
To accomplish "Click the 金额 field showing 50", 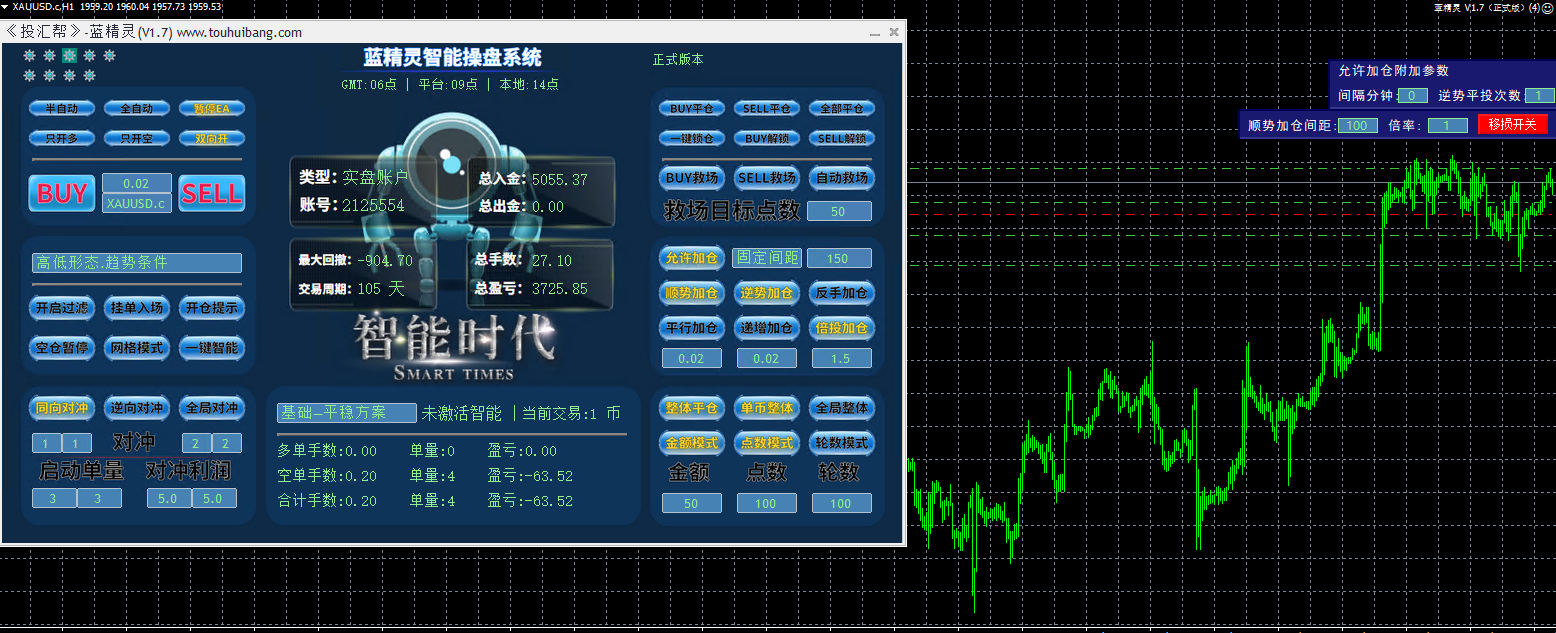I will [692, 503].
